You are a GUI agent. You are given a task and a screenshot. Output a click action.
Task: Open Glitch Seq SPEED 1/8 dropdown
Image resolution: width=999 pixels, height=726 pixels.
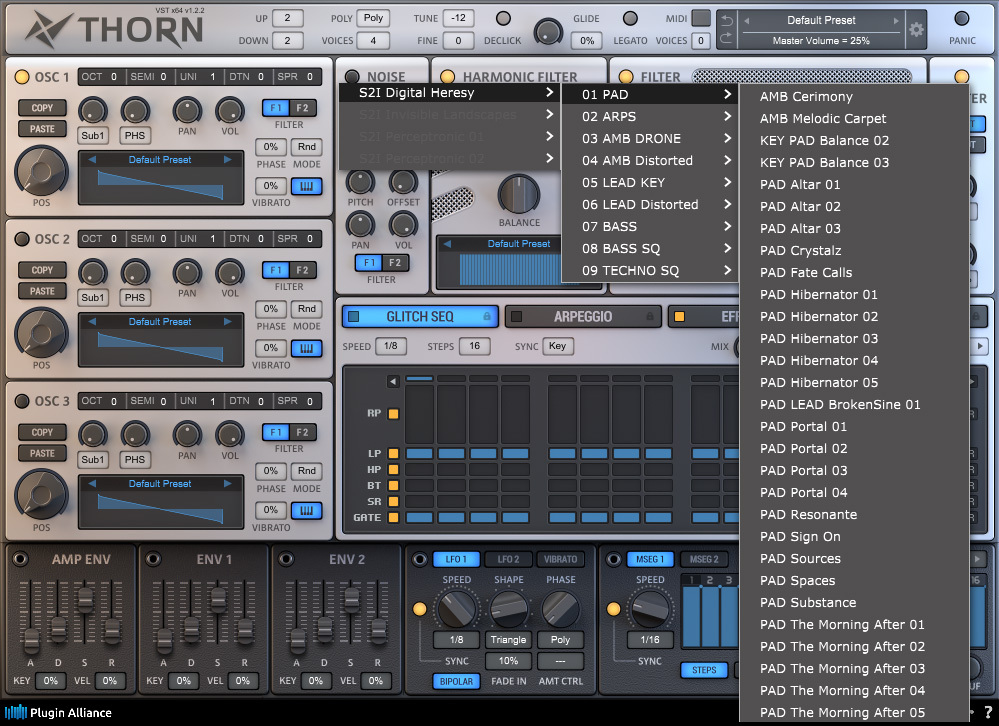click(x=391, y=346)
